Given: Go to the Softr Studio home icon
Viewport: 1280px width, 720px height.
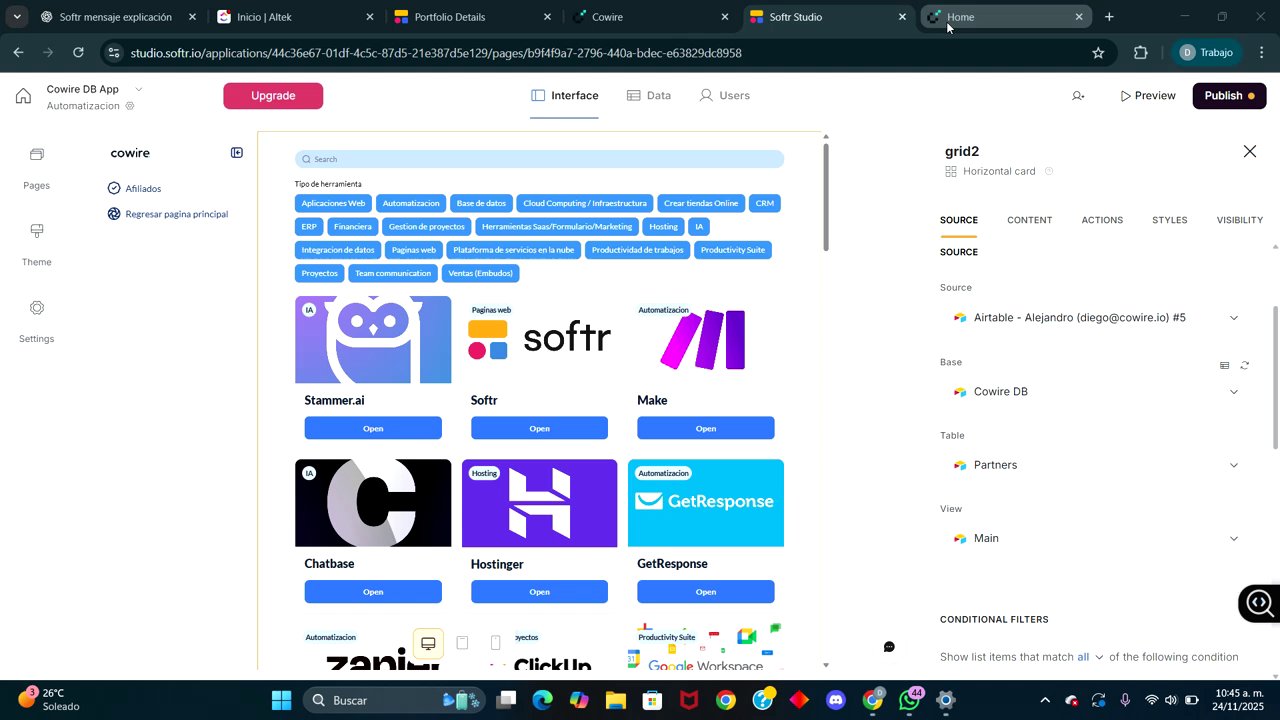Looking at the screenshot, I should (x=23, y=96).
